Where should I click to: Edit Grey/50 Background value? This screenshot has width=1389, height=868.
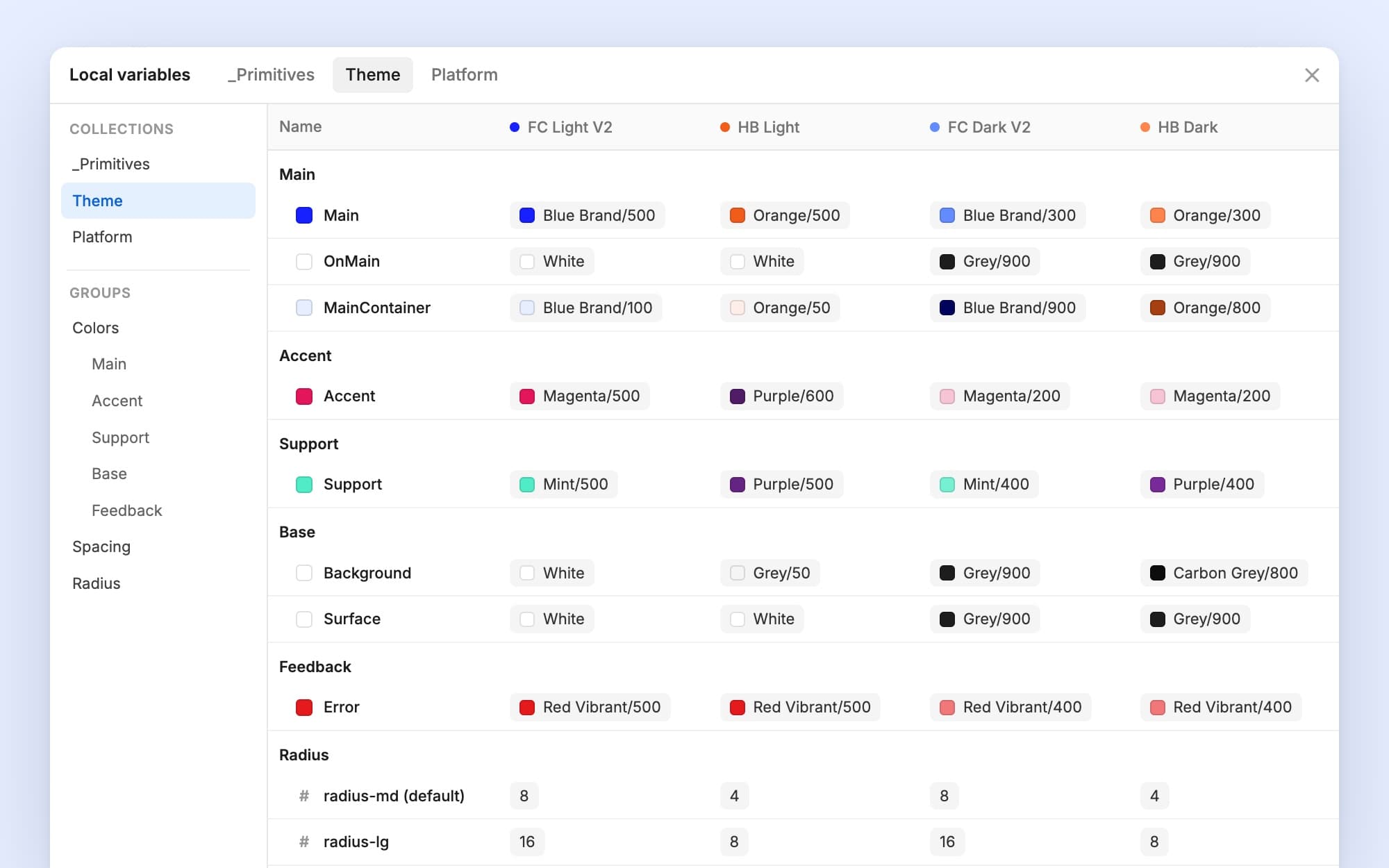(x=770, y=573)
